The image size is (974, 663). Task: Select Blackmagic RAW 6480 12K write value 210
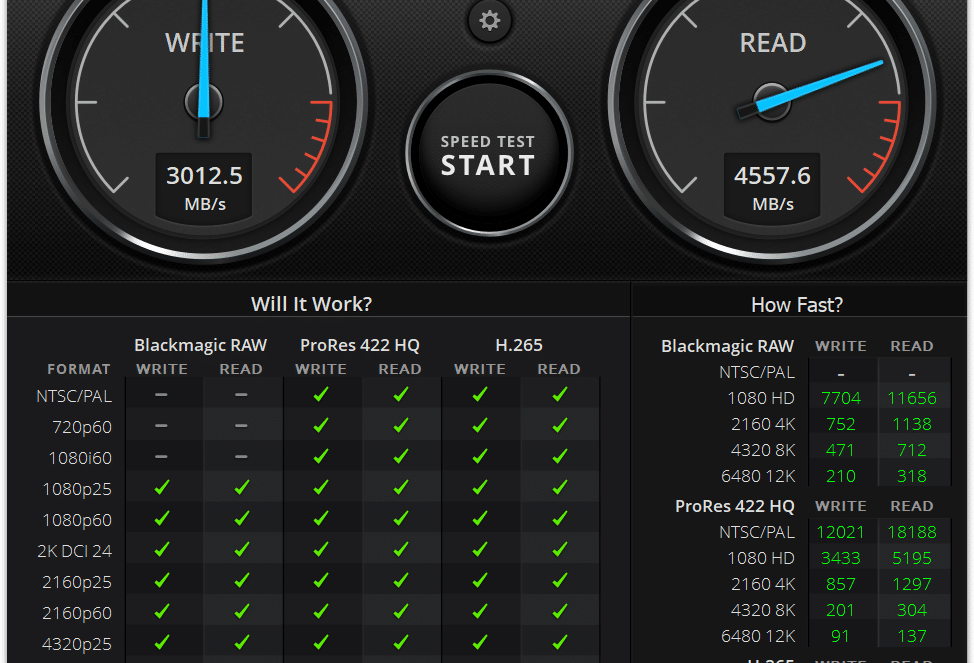(x=840, y=476)
